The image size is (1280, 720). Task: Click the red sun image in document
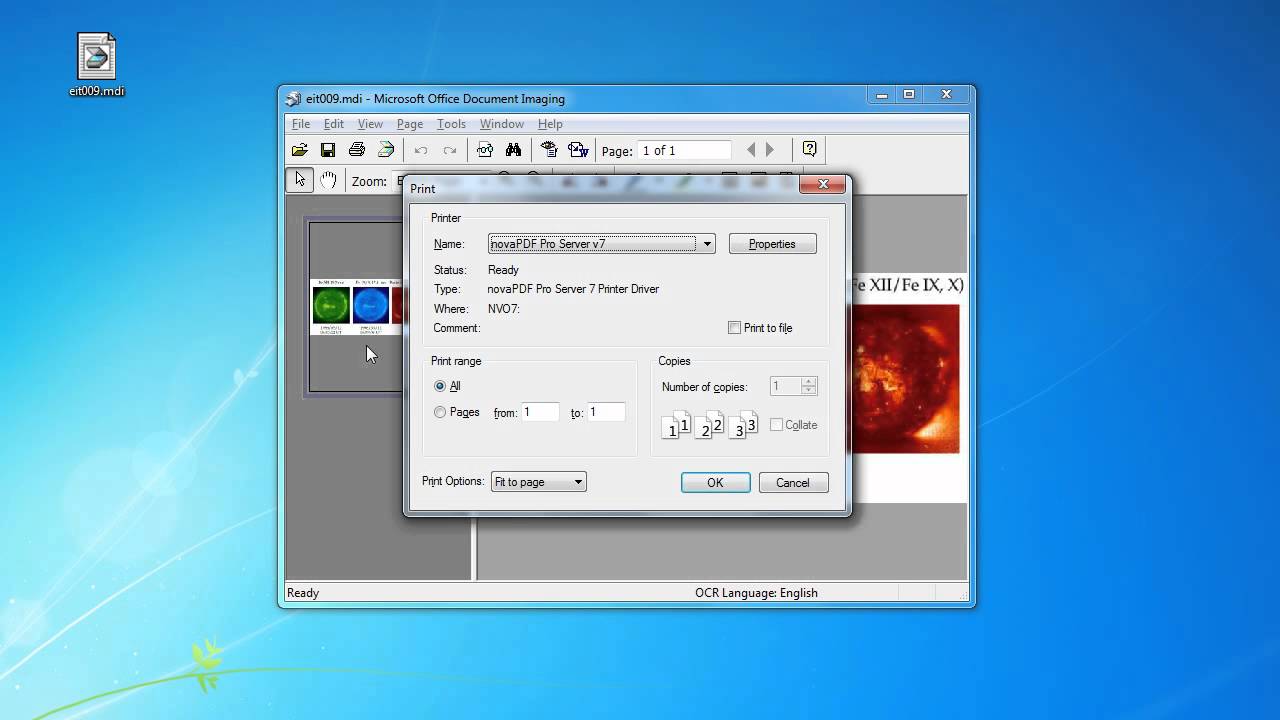904,379
